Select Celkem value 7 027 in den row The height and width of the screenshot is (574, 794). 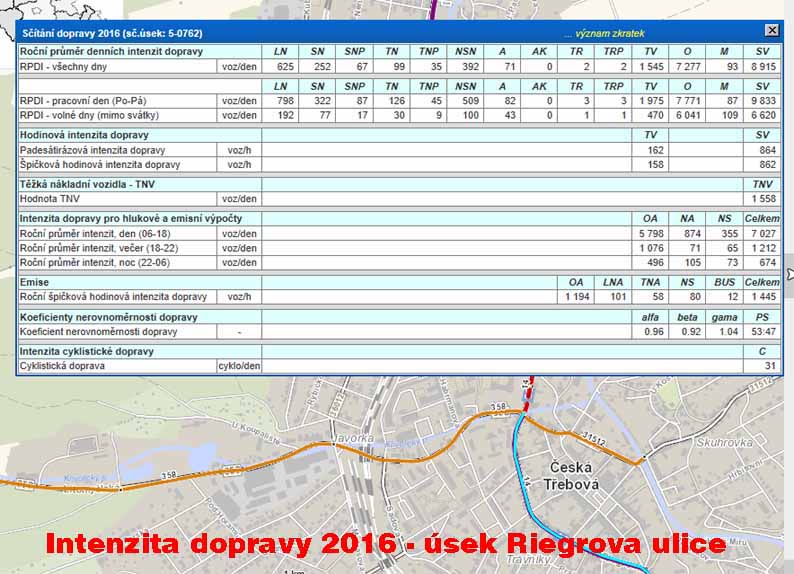coord(763,234)
